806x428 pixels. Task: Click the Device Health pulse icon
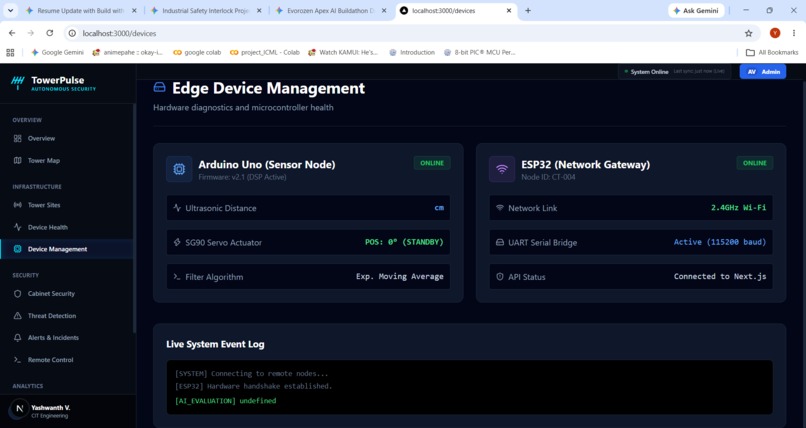17,227
